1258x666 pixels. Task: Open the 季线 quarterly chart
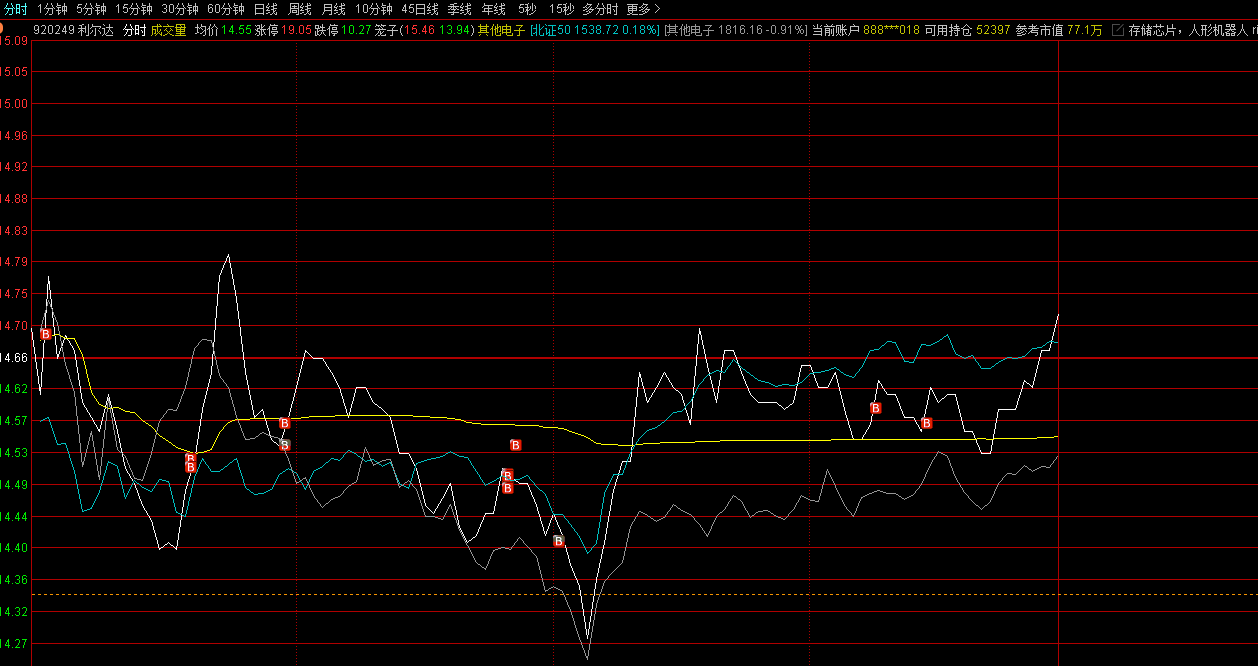tap(459, 9)
